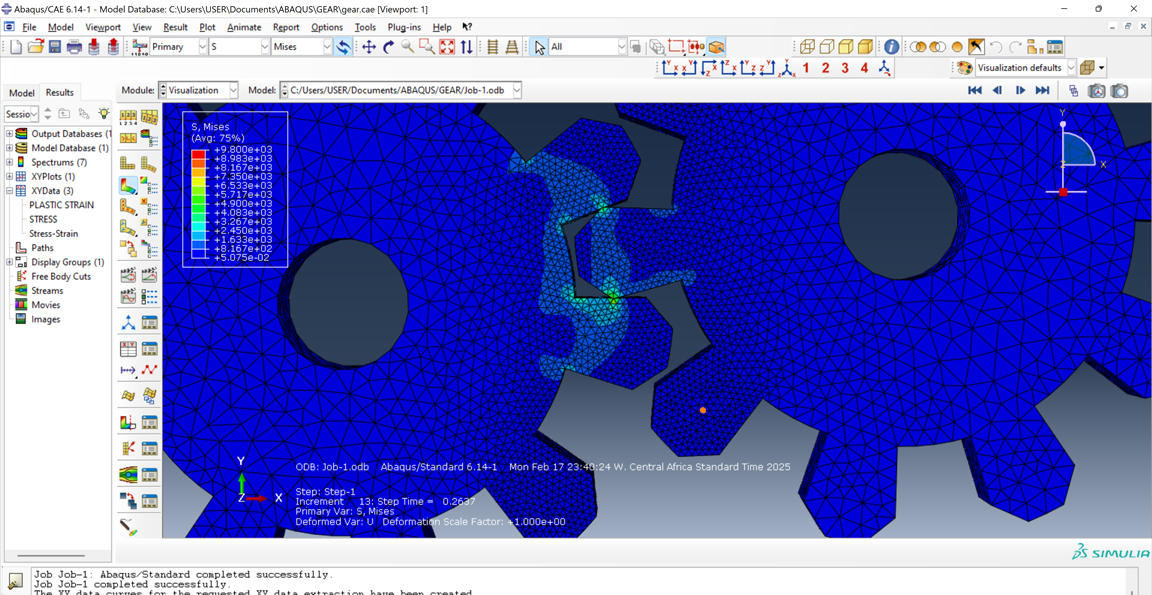The width and height of the screenshot is (1152, 595).
Task: Open the color code palette icon
Action: click(964, 68)
